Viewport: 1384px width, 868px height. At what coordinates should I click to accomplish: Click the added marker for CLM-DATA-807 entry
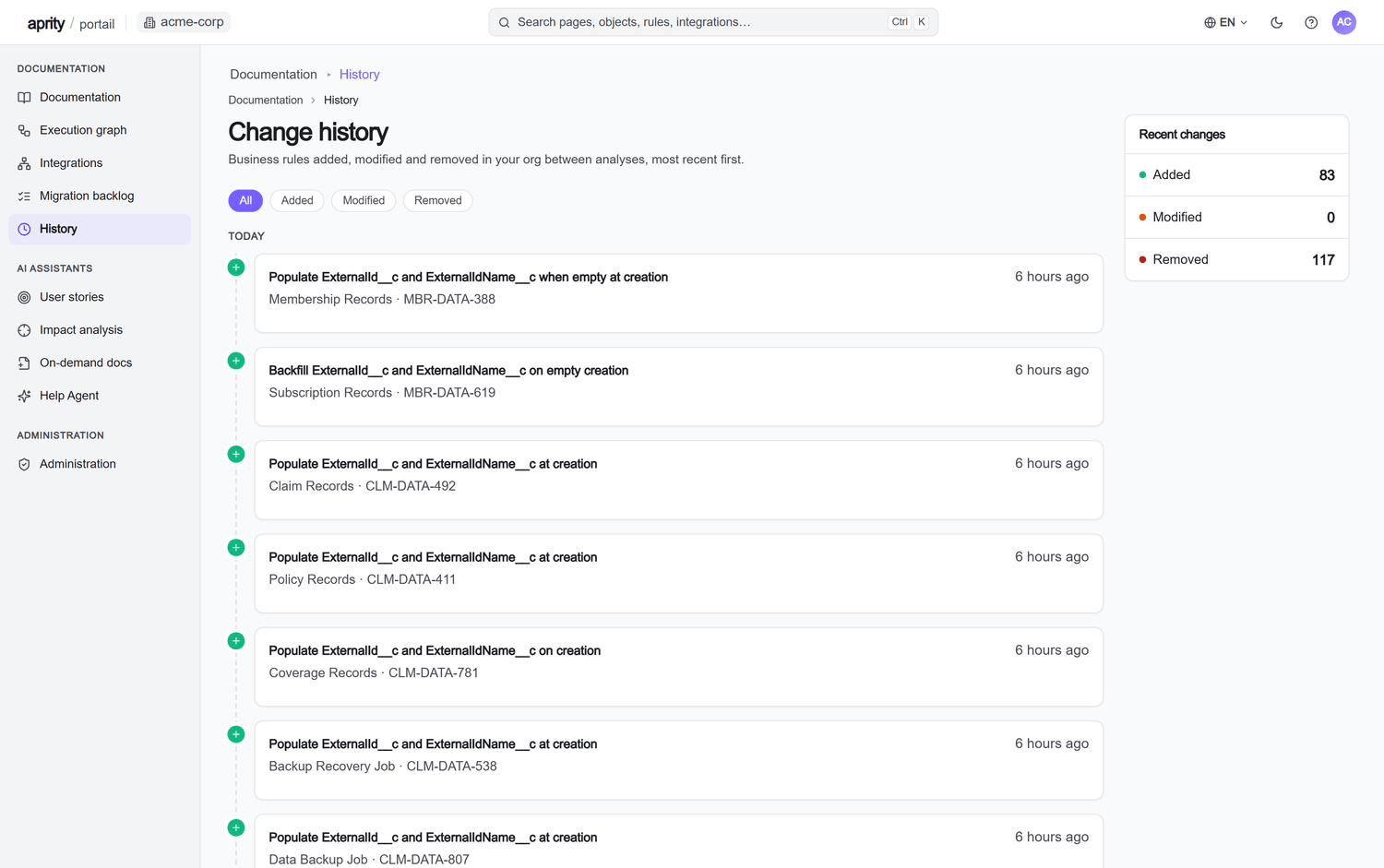(x=236, y=827)
